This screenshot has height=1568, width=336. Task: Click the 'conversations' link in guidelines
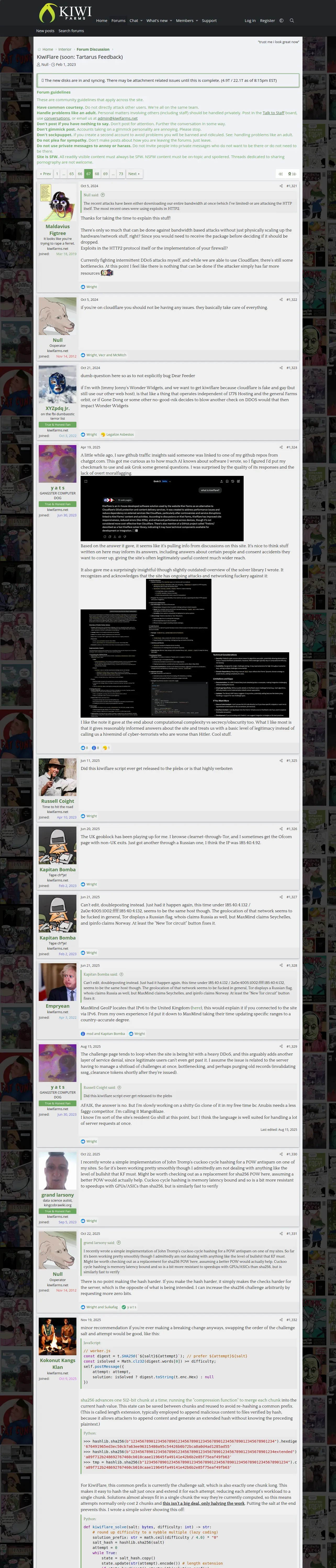coord(57,118)
